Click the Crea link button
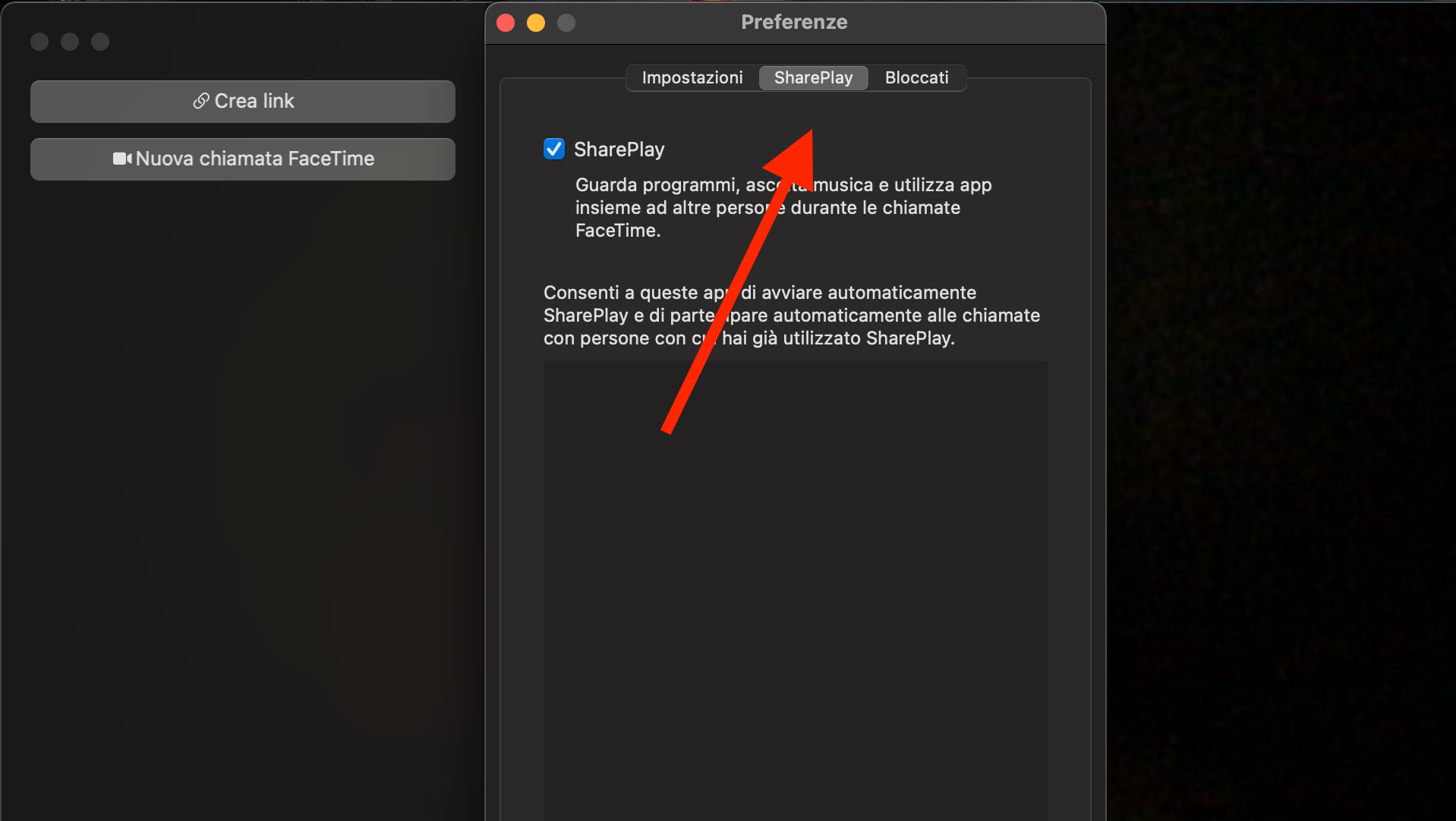Image resolution: width=1456 pixels, height=821 pixels. (243, 101)
